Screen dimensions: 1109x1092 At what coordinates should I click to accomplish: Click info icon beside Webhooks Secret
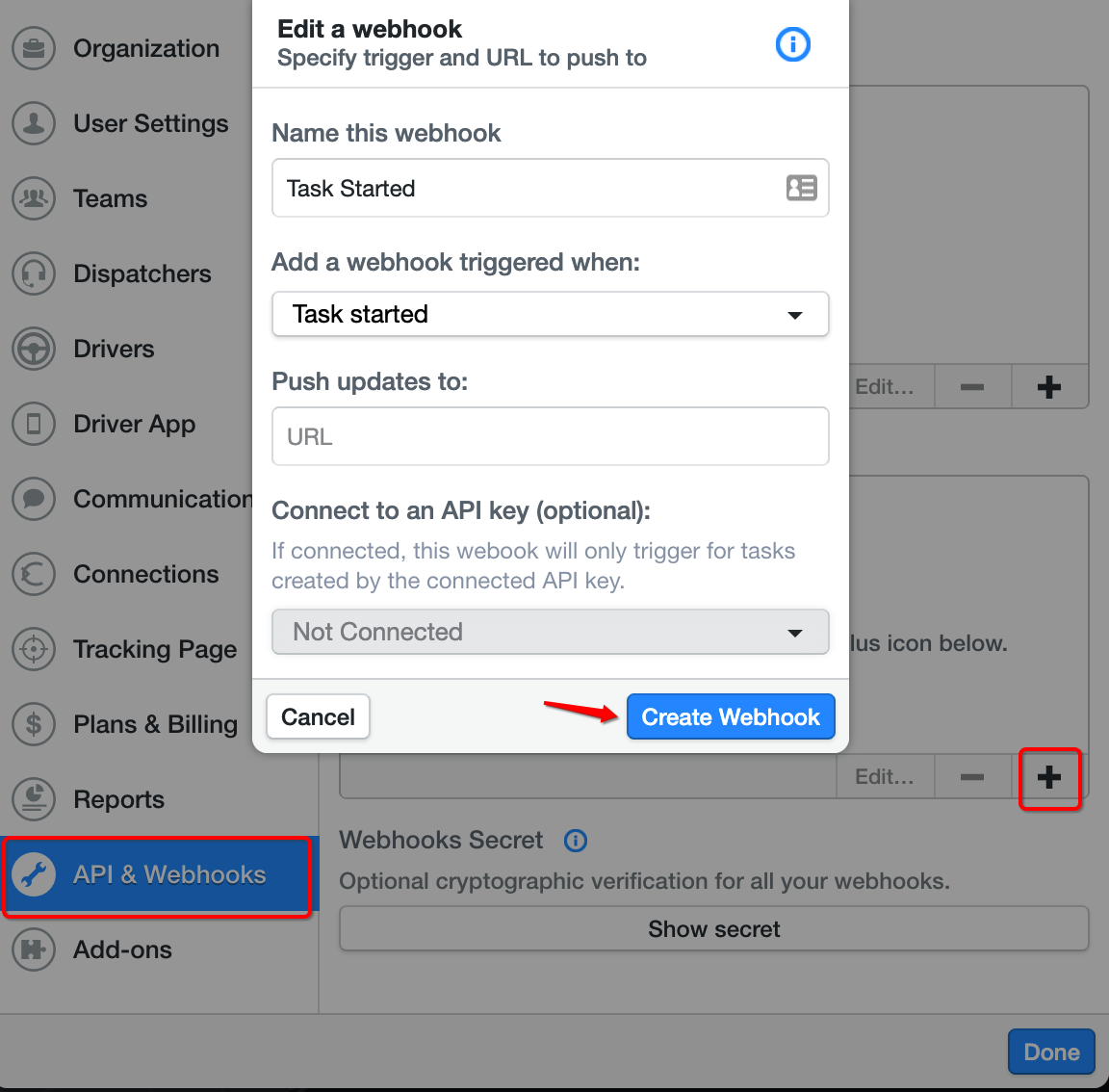pyautogui.click(x=575, y=841)
